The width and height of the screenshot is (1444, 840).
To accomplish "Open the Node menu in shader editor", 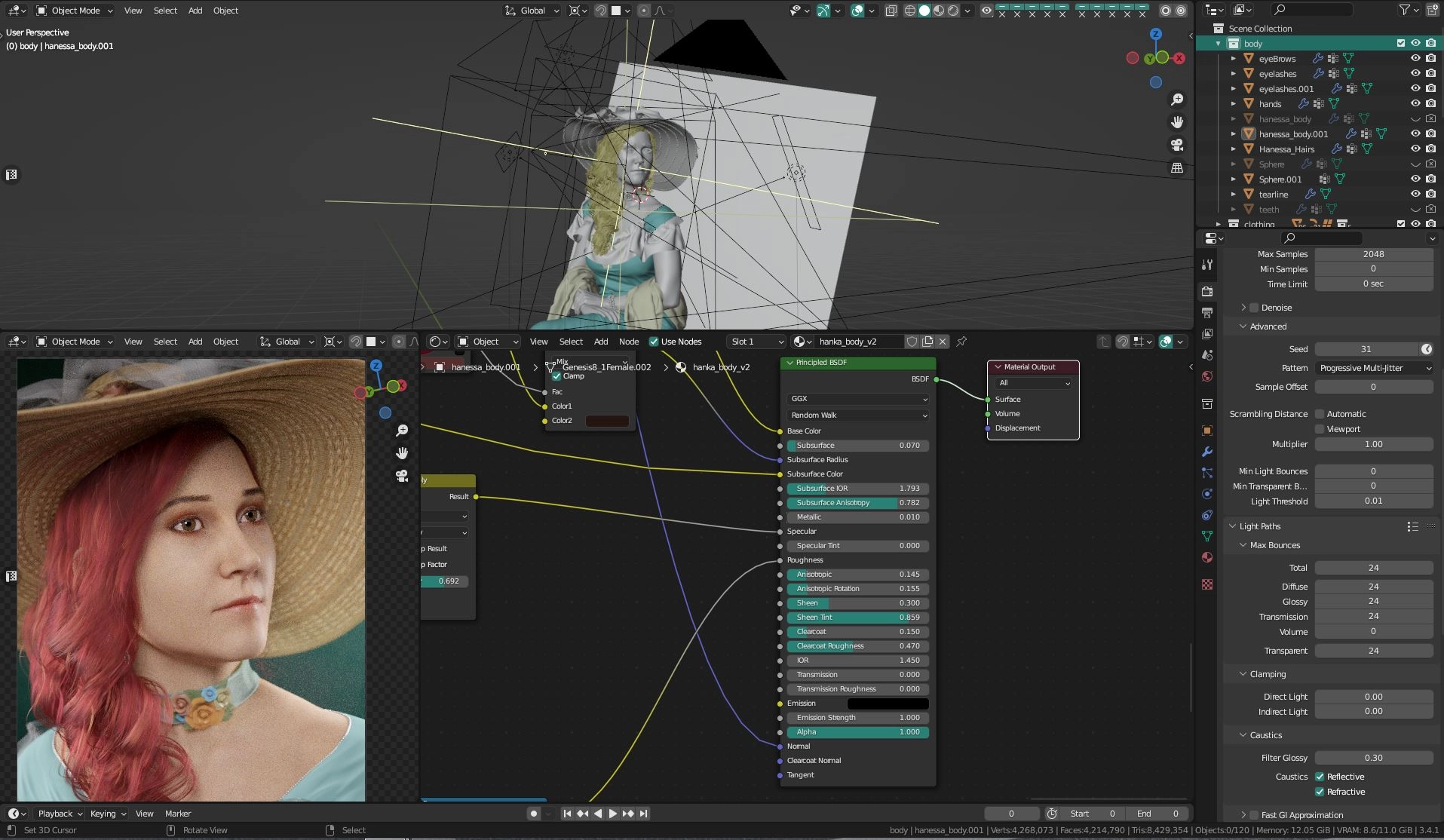I will pyautogui.click(x=628, y=342).
